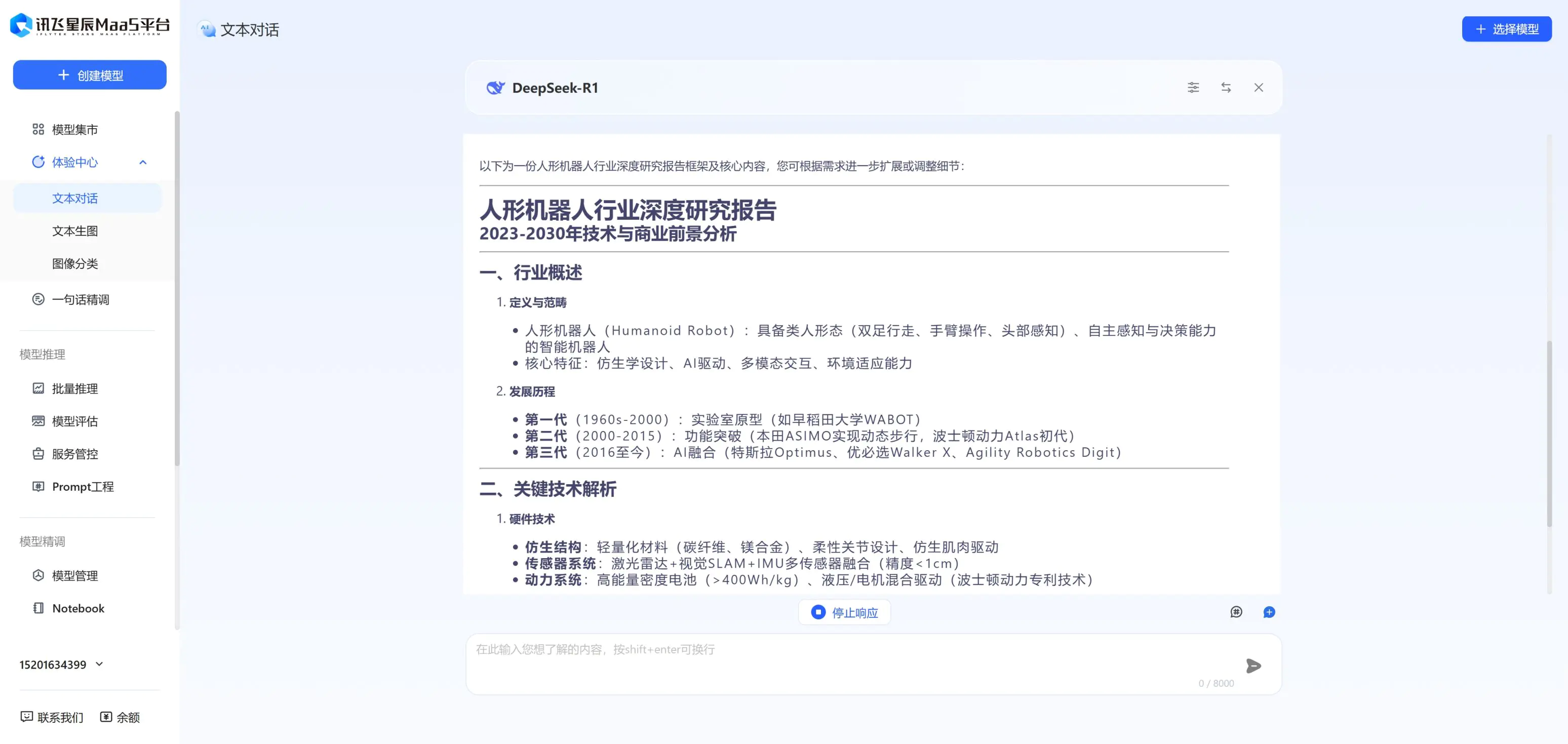Open 服务管控 in the sidebar

click(x=74, y=454)
